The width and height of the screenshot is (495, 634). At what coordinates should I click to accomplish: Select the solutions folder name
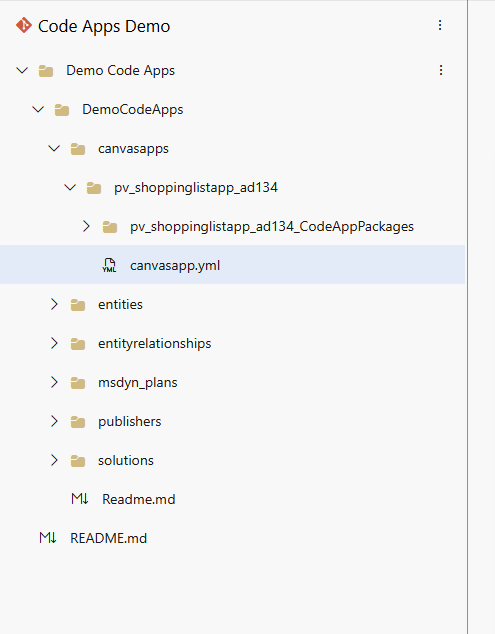tap(126, 460)
